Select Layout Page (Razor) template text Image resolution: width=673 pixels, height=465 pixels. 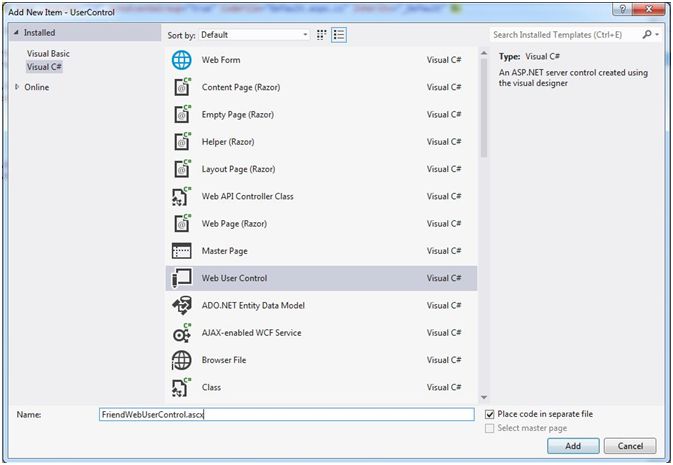(x=238, y=169)
